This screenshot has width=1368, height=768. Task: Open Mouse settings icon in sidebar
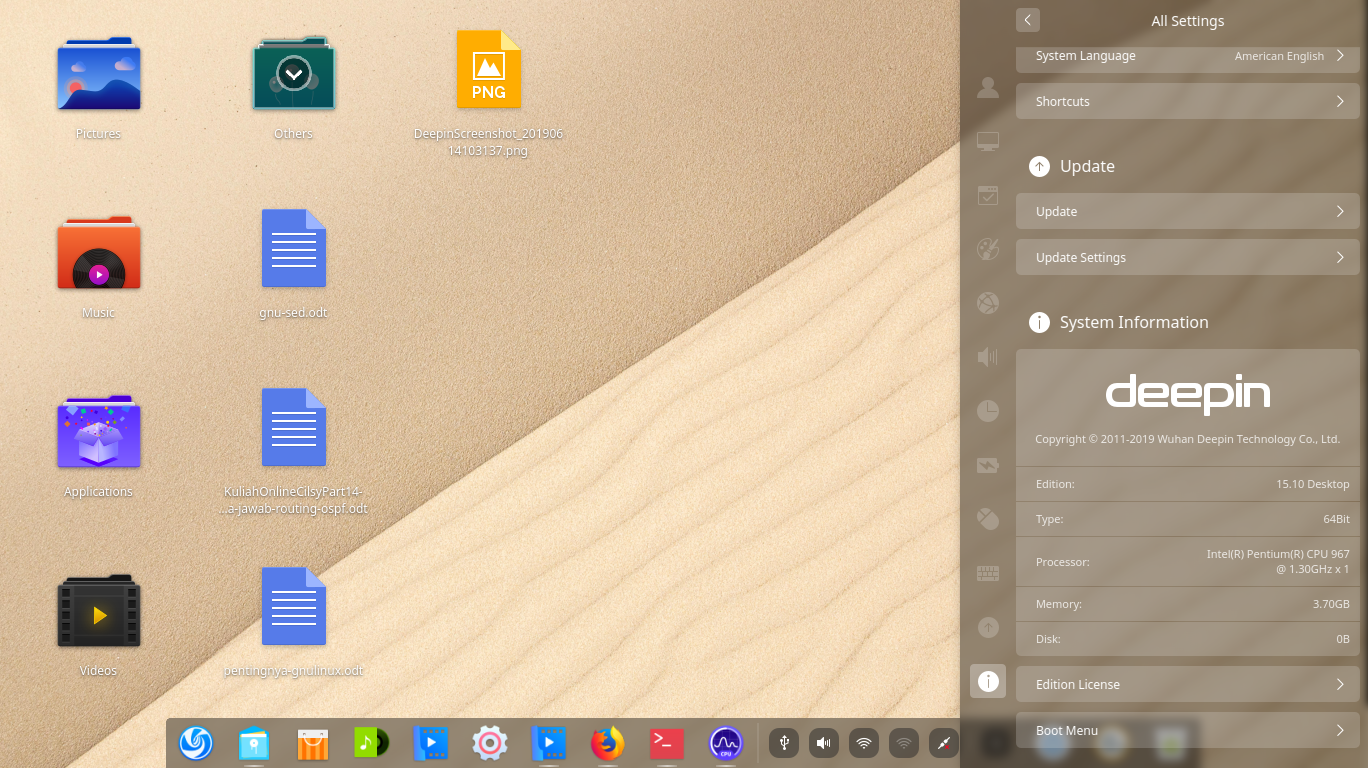click(x=988, y=519)
